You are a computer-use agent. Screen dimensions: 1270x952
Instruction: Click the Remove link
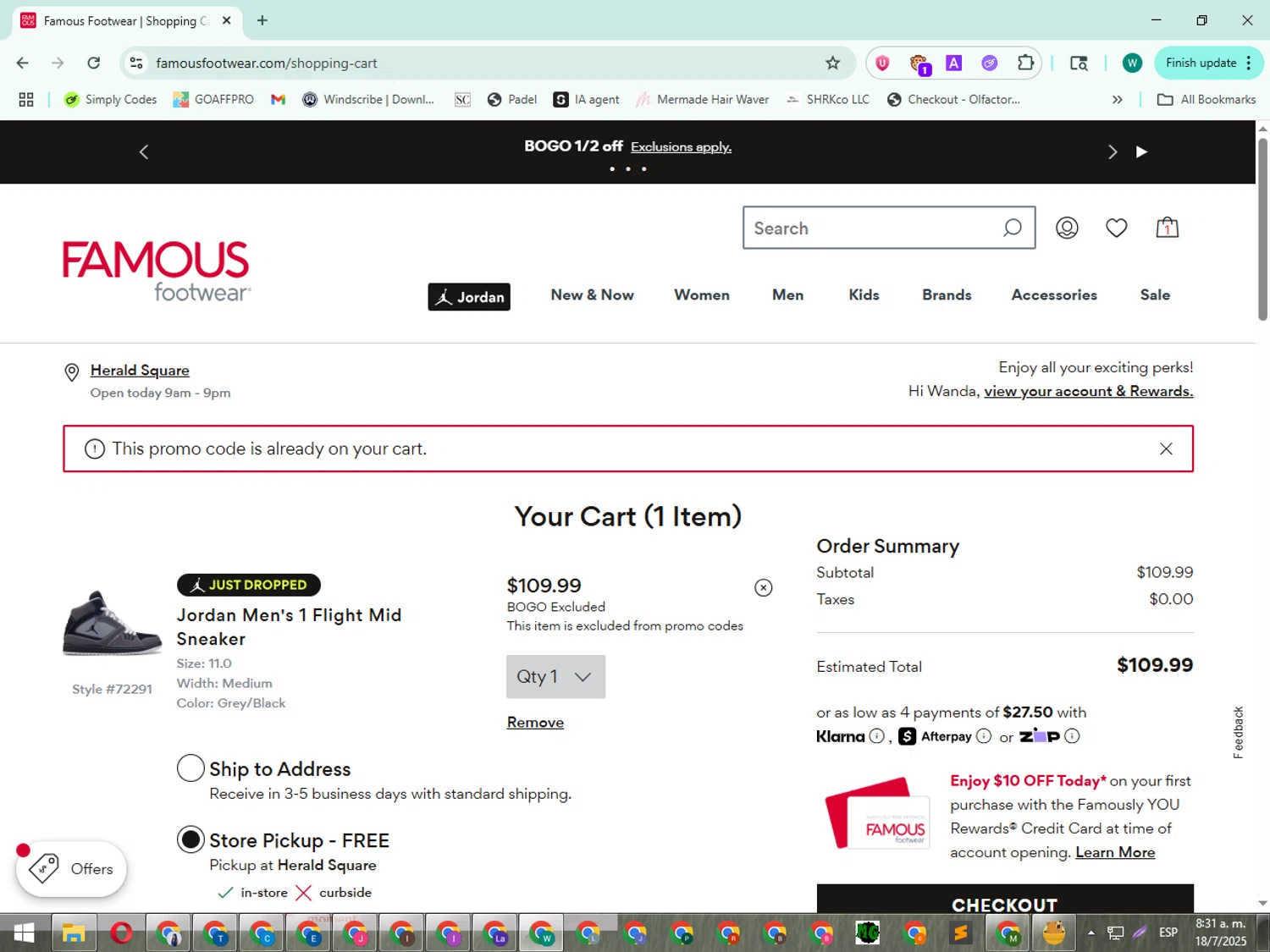click(x=535, y=722)
